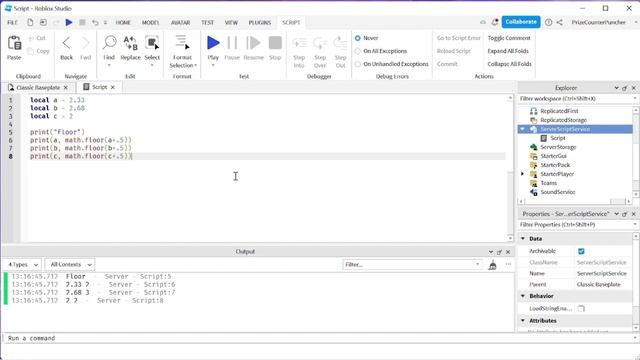This screenshot has width=640, height=360.
Task: Click the Collaborate button
Action: [521, 22]
